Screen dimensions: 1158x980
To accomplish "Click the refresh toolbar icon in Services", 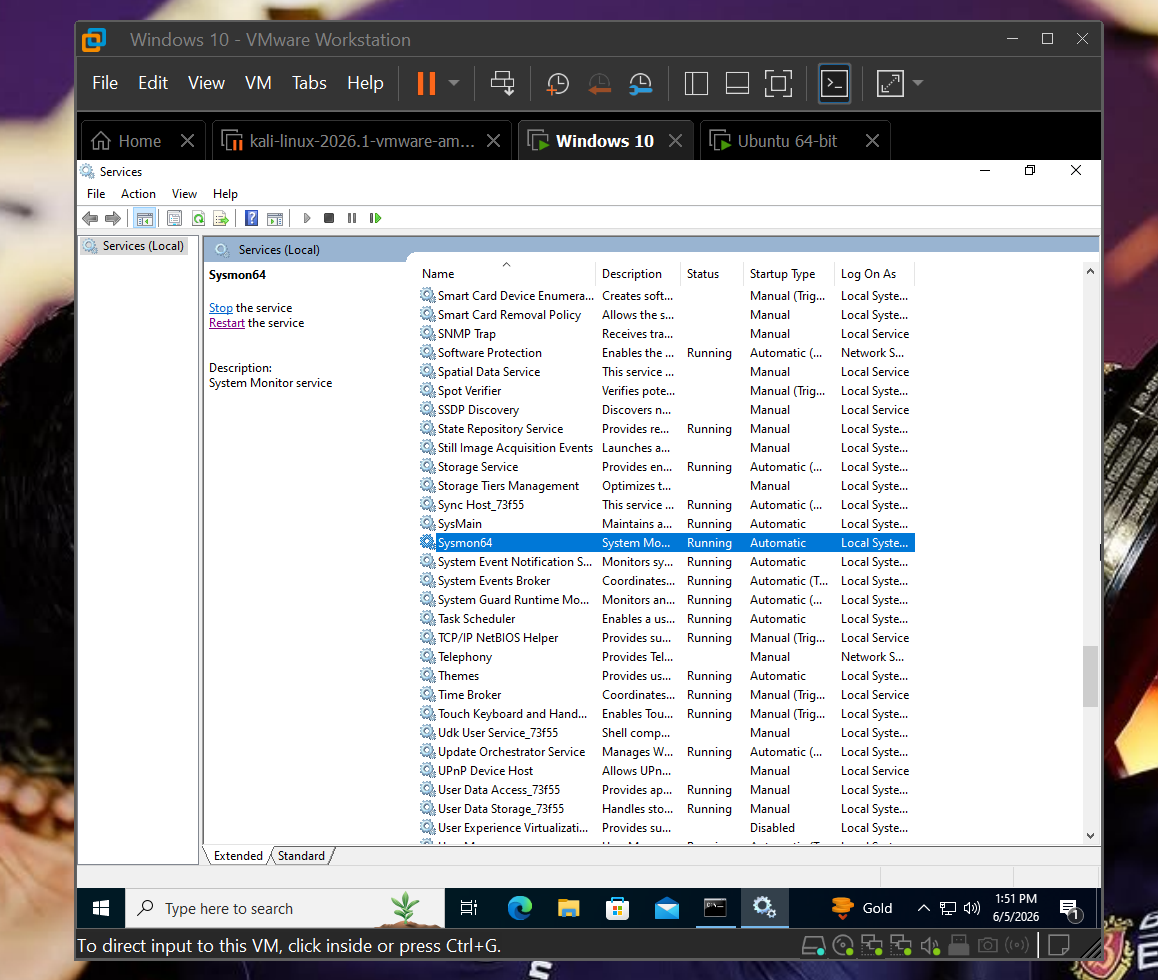I will pos(198,218).
